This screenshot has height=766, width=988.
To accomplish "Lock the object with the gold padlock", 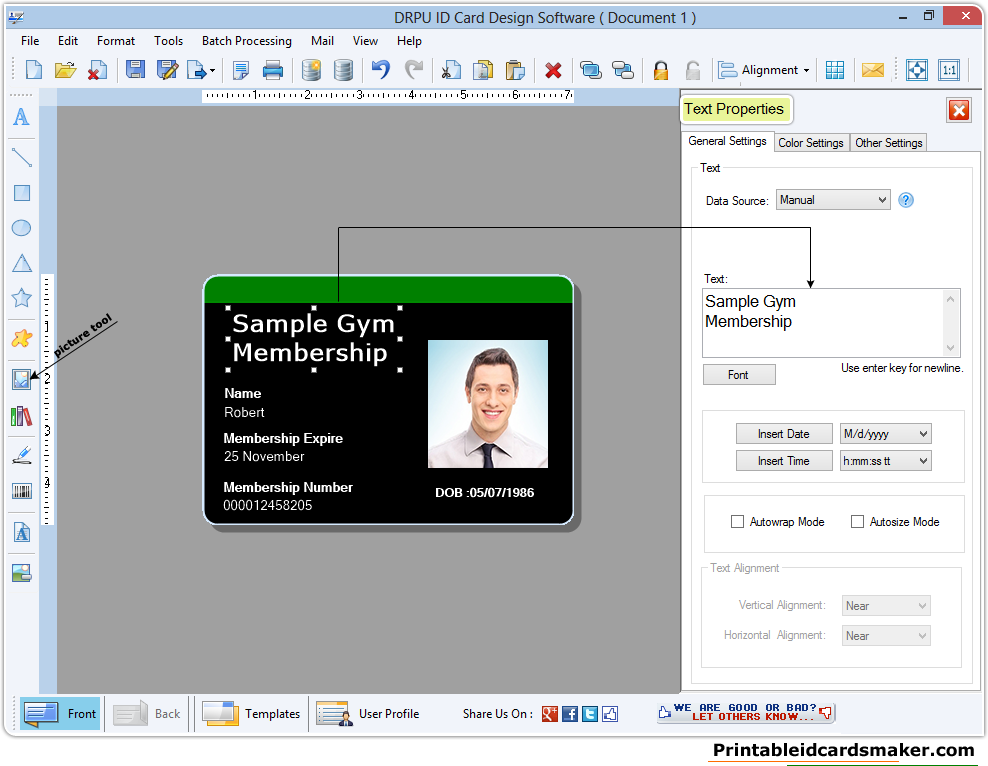I will [x=660, y=70].
